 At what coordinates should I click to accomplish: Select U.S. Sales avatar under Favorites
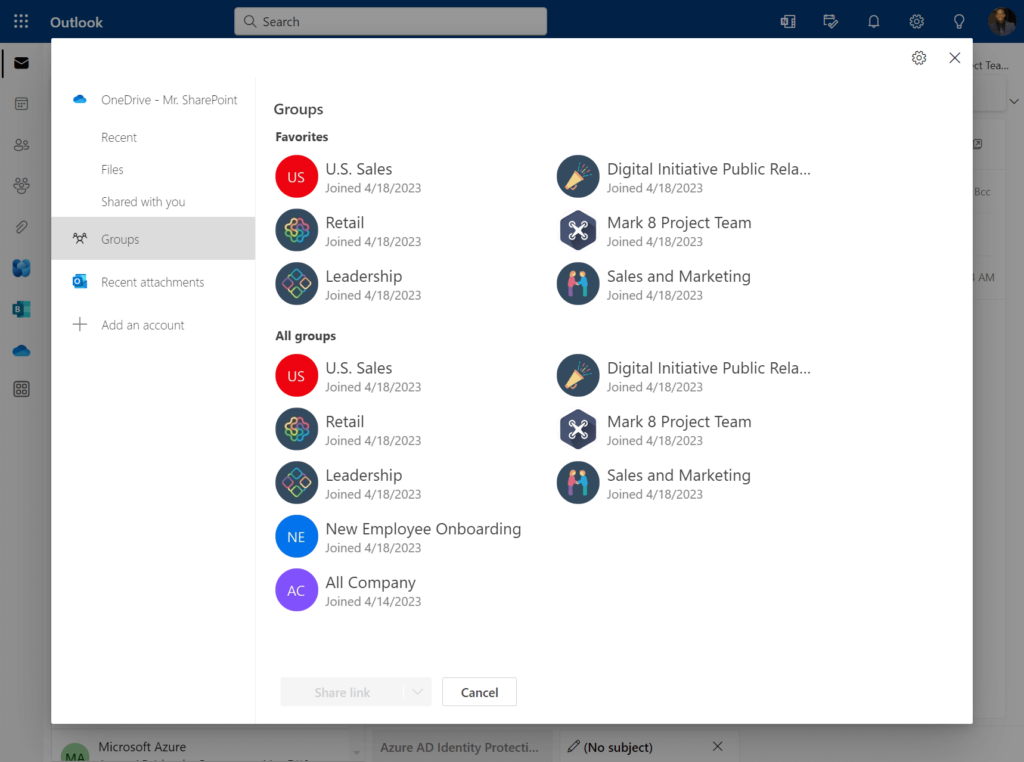point(296,176)
